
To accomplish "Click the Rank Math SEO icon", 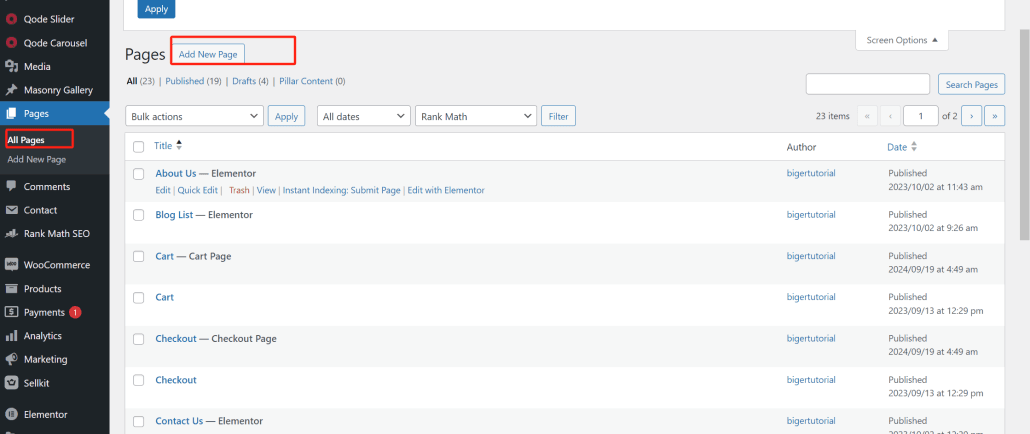I will [11, 234].
